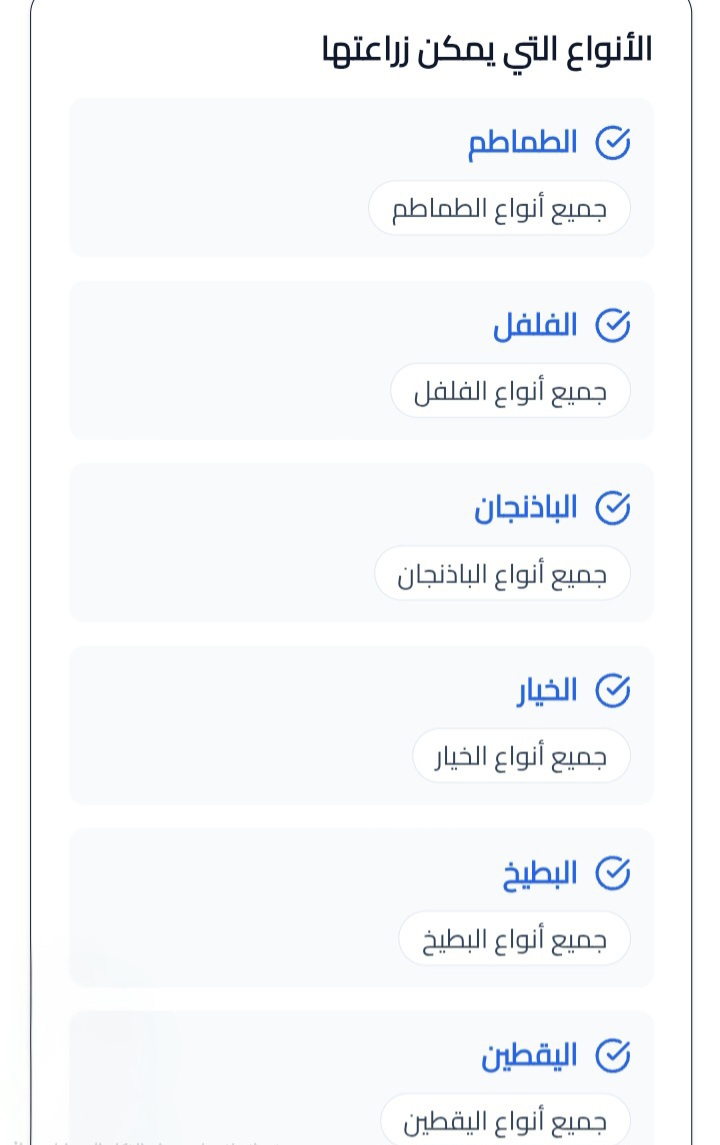Viewport: 720px width, 1145px height.
Task: Select the جميع أنواع الباذنجان chip
Action: (x=502, y=573)
